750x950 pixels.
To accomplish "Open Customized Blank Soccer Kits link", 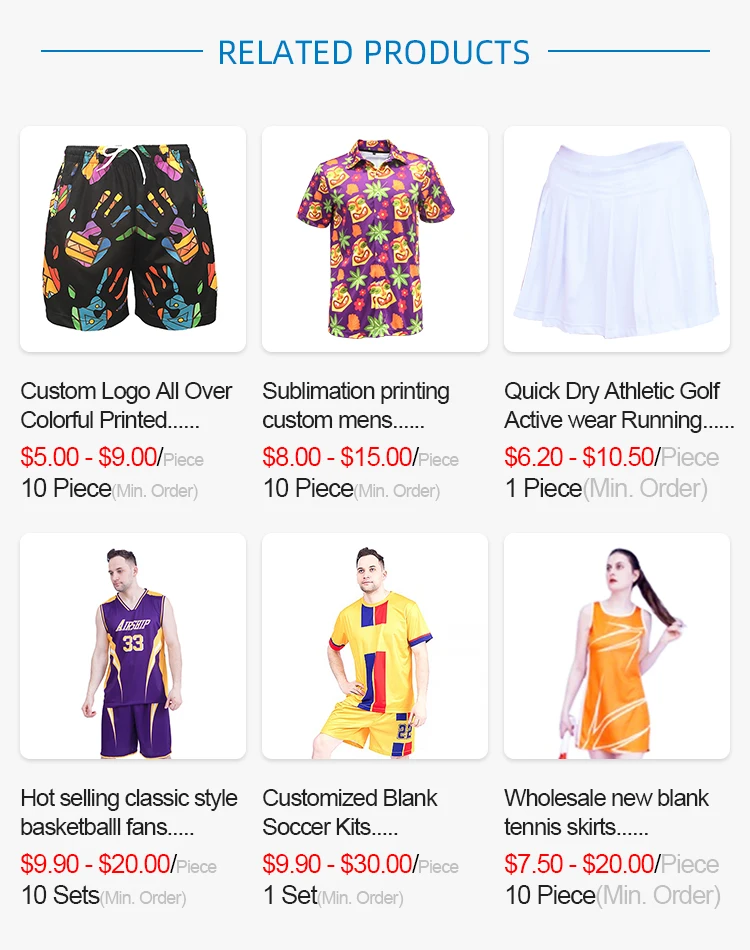I will tap(350, 812).
